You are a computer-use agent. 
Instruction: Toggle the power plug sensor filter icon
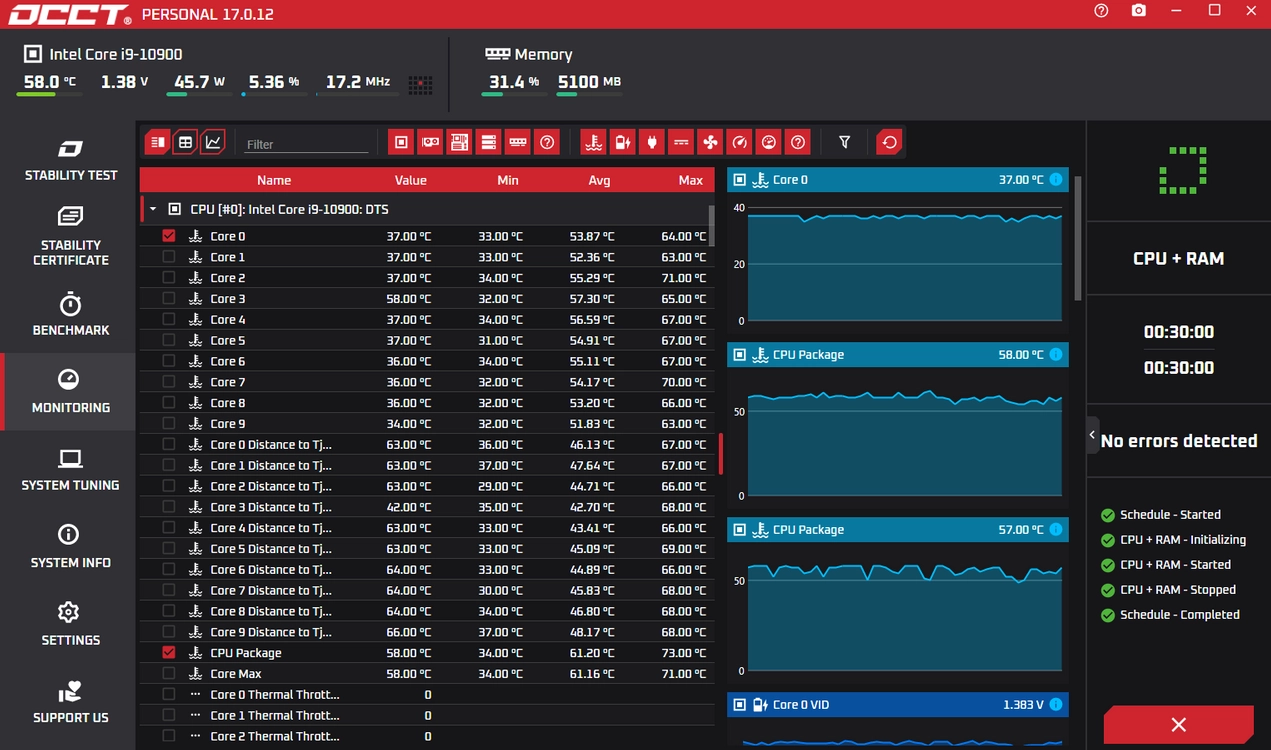point(652,143)
